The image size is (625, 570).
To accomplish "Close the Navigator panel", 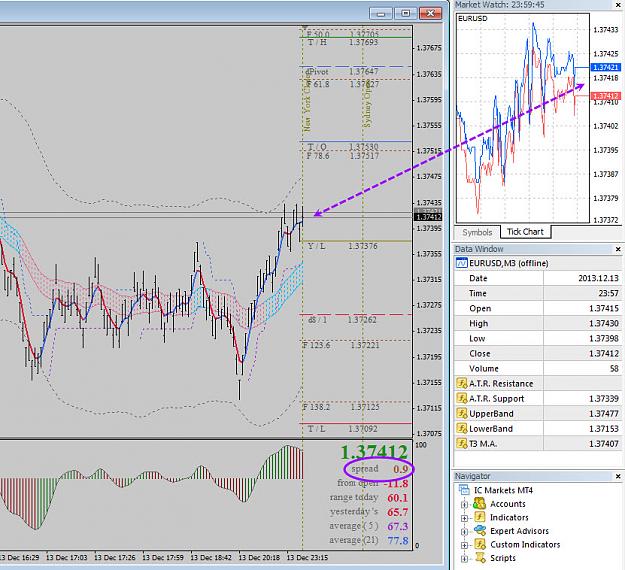I will point(618,476).
